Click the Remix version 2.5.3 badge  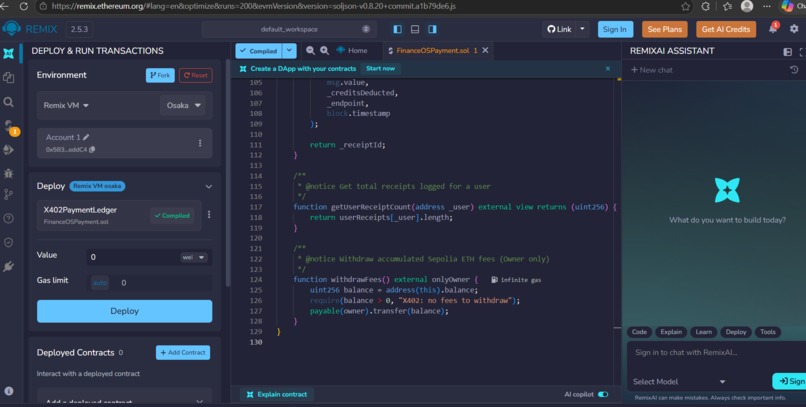point(79,29)
